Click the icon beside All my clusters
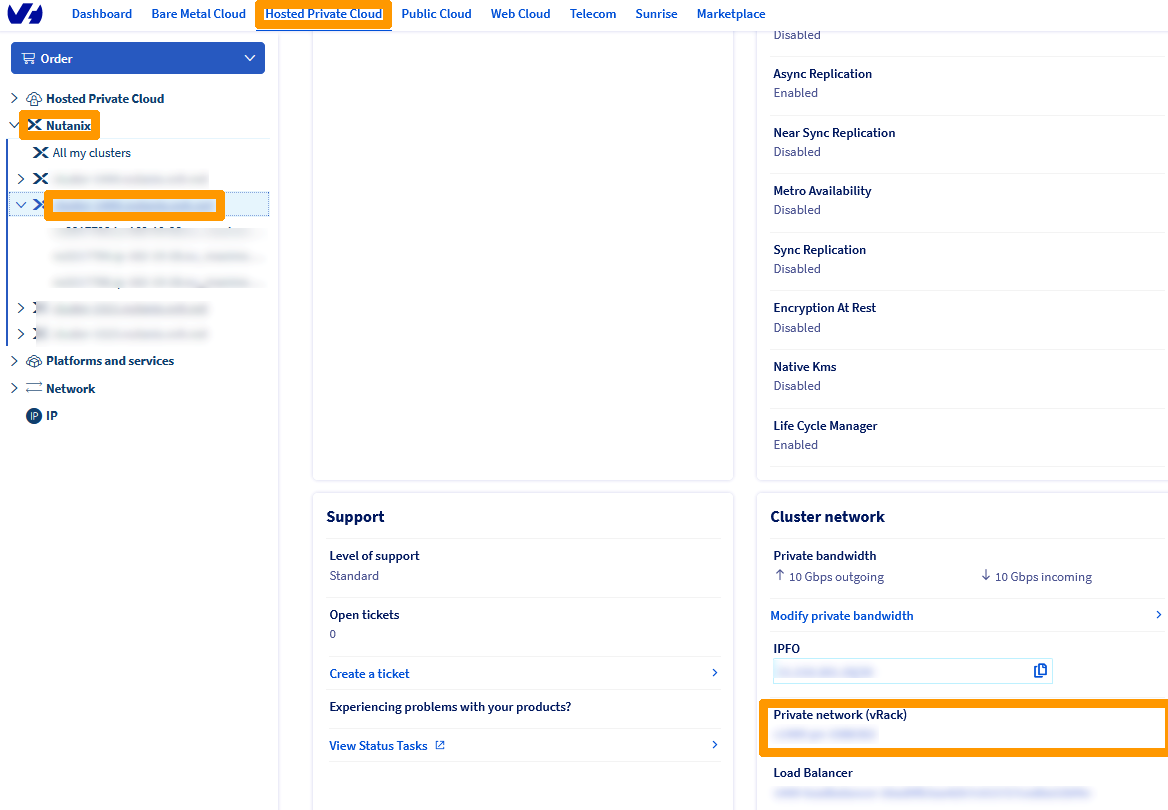 40,152
